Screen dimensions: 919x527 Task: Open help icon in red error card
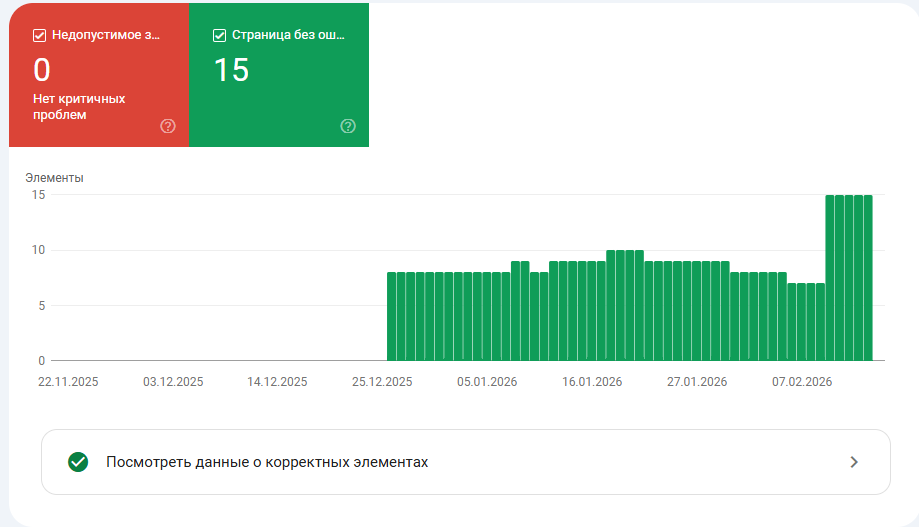tap(168, 126)
